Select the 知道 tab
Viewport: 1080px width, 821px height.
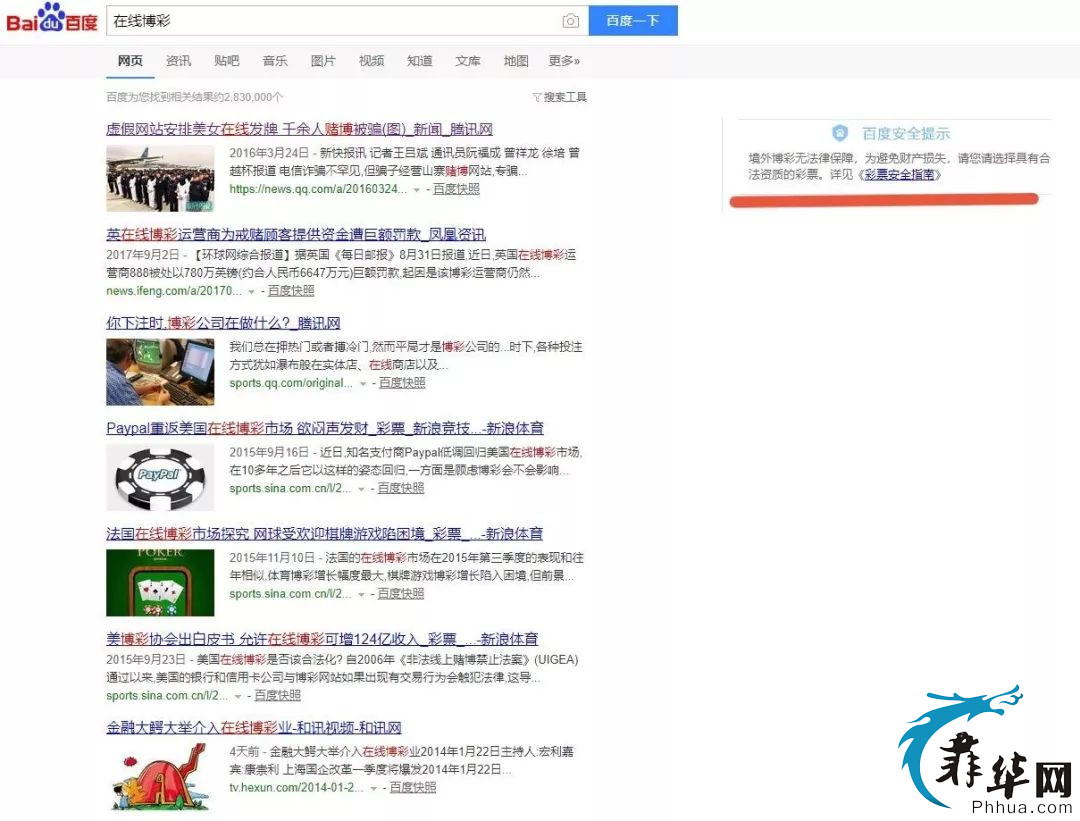click(x=419, y=61)
